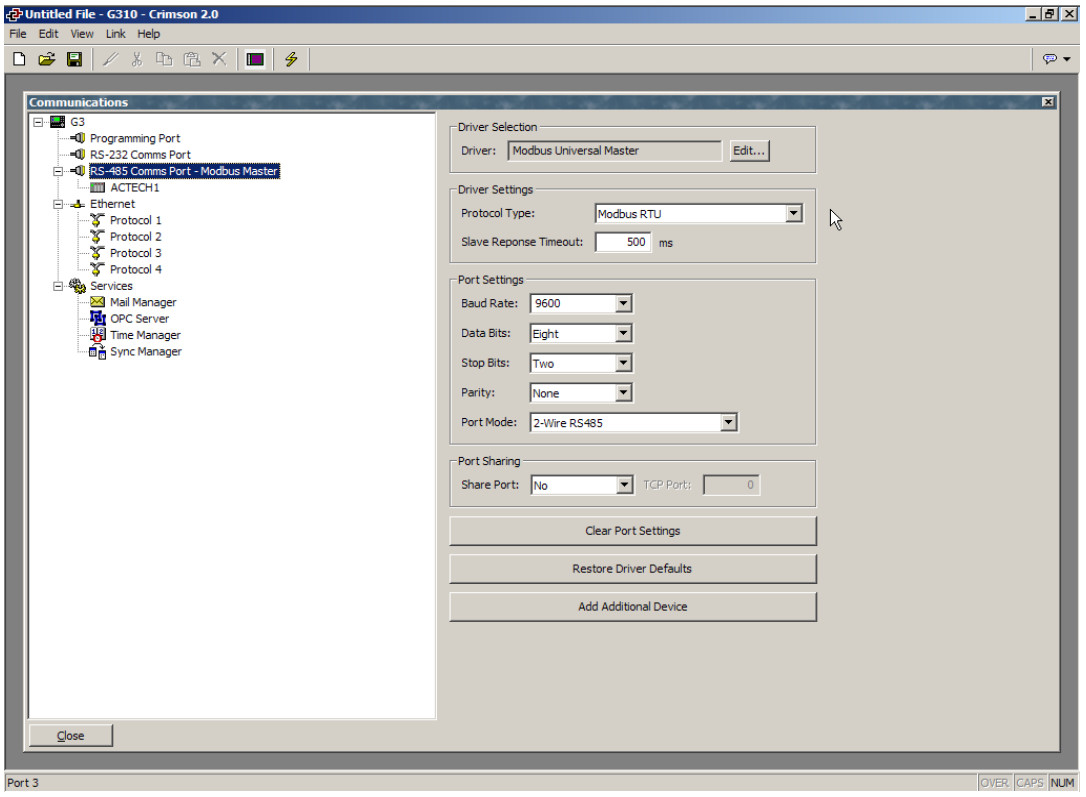Collapse the Services tree node
Screen dimensions: 1086x797
(x=58, y=286)
